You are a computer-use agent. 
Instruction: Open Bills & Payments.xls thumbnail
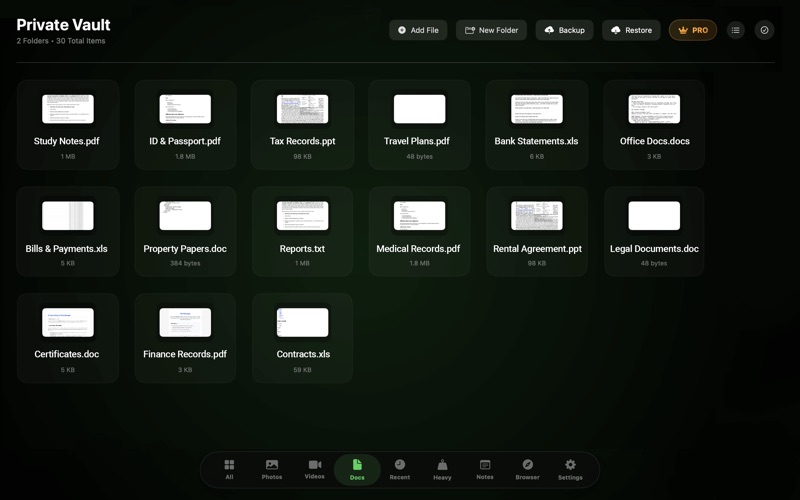(68, 215)
